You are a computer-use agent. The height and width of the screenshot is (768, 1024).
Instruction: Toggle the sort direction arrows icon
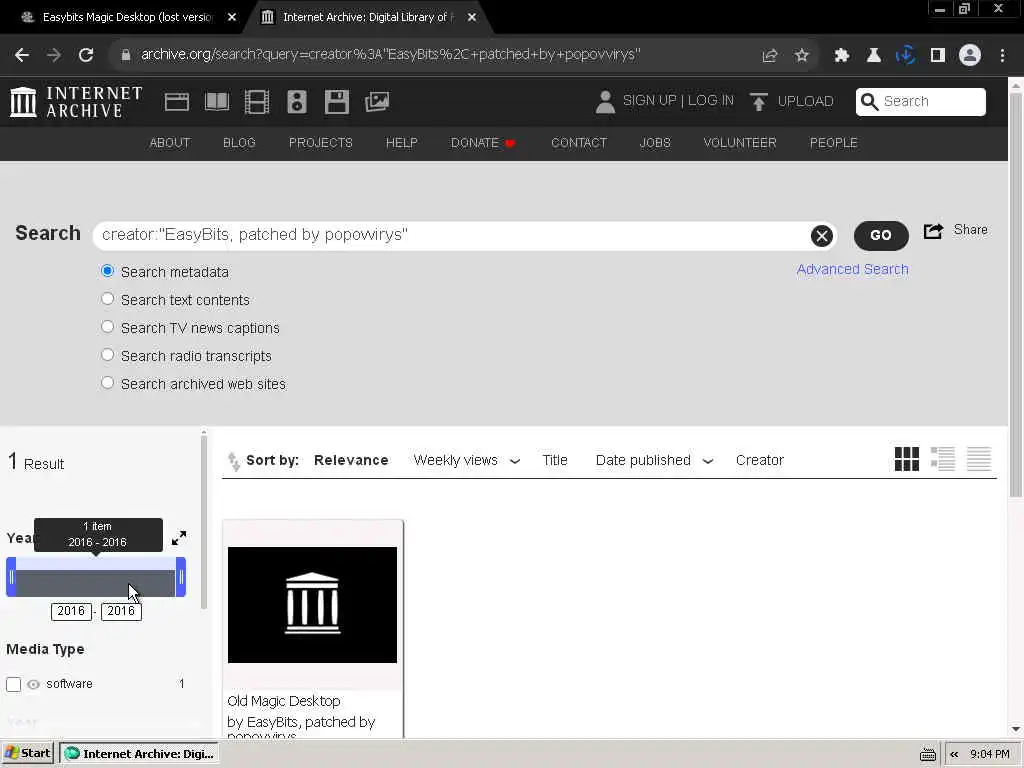tap(234, 461)
